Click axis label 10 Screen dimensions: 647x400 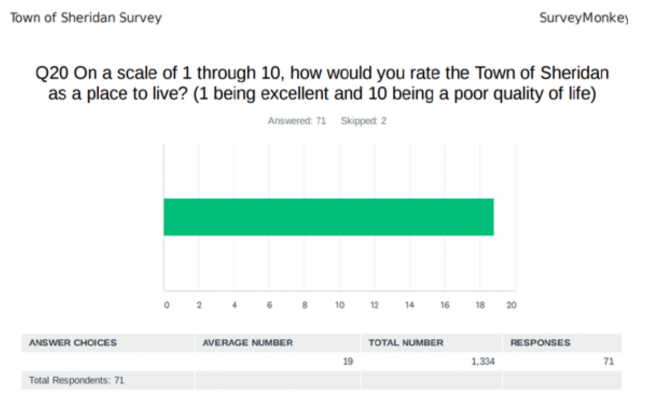340,305
